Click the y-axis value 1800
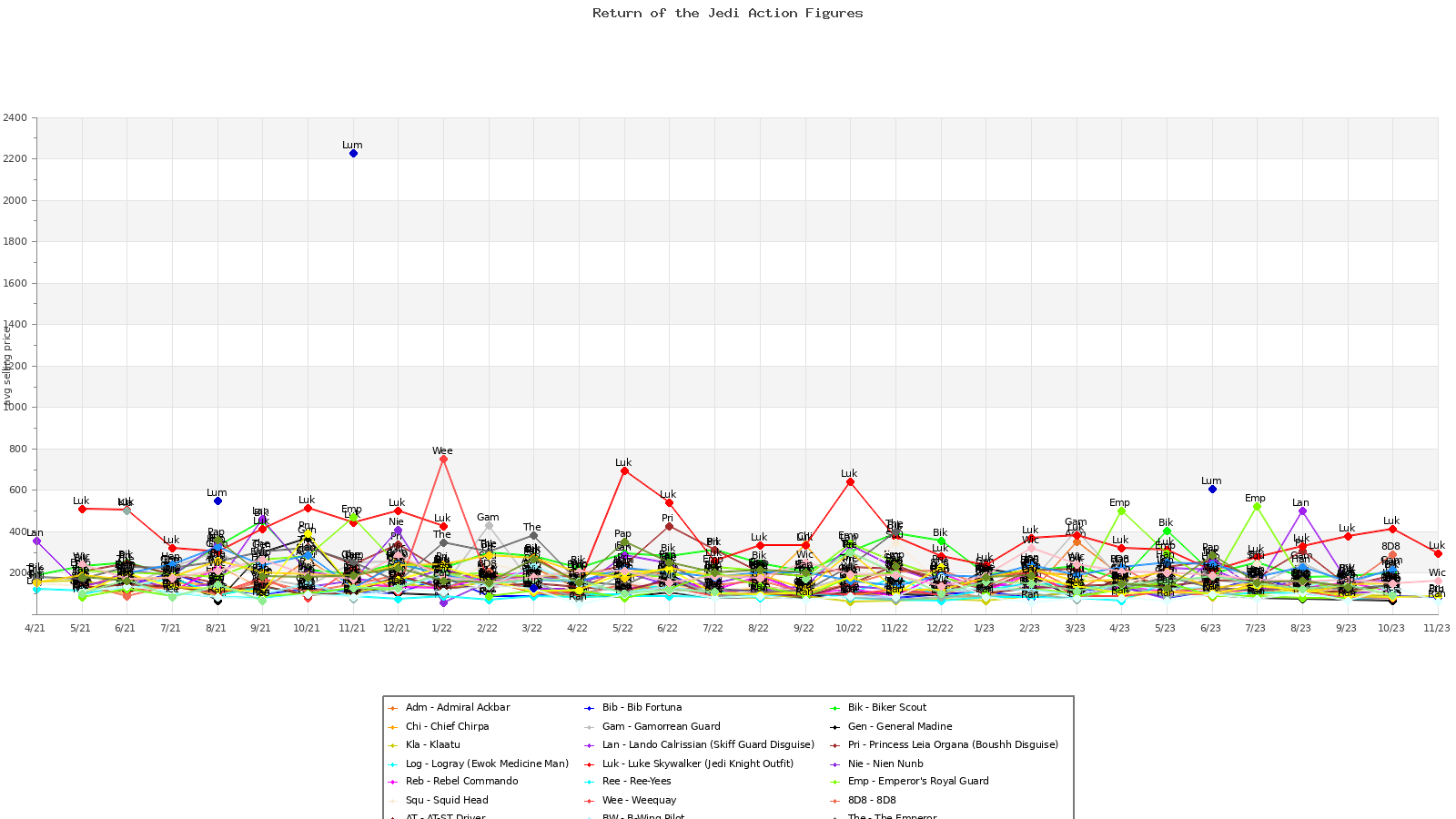 point(15,241)
